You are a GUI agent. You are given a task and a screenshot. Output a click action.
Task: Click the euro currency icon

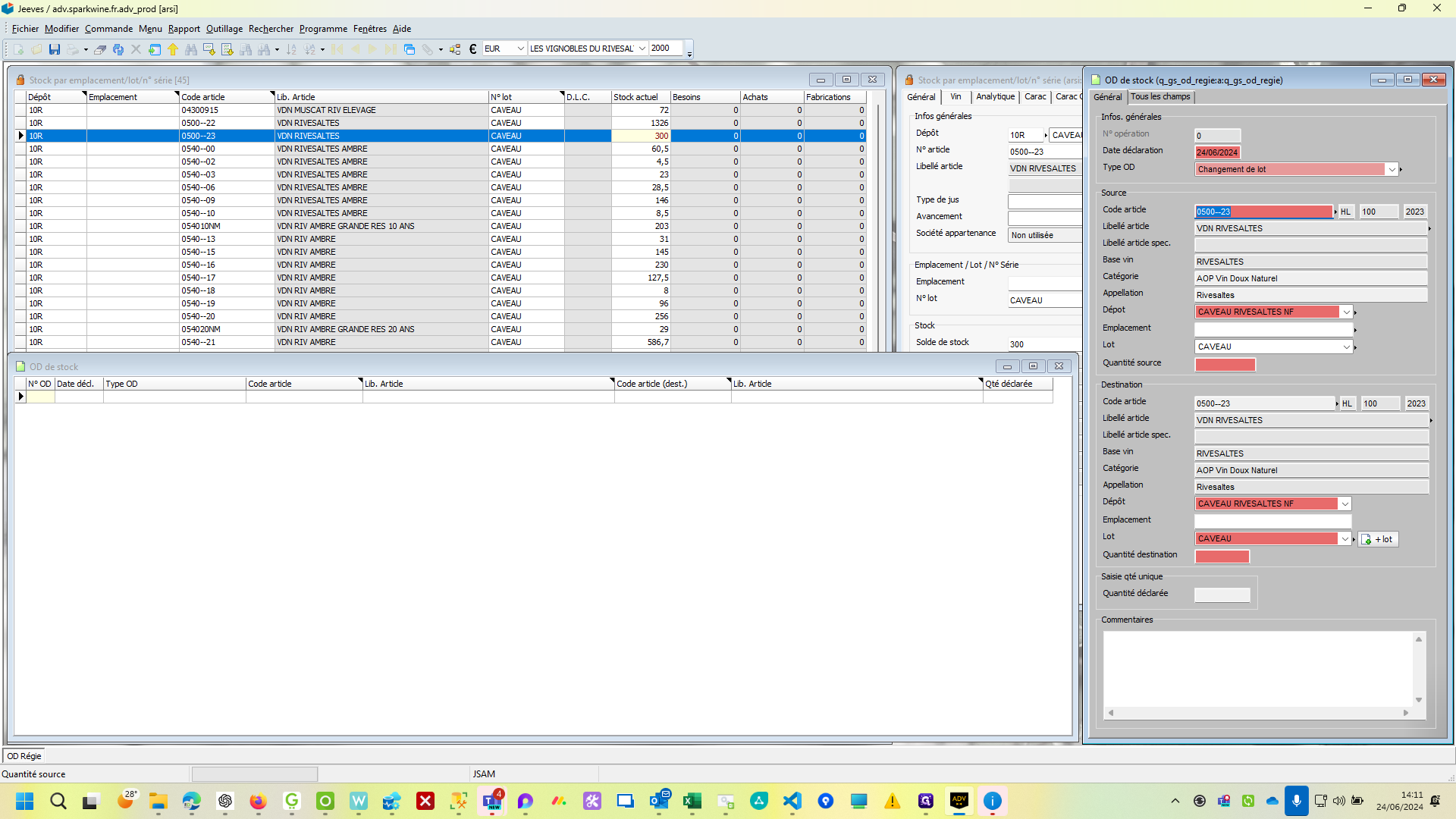pyautogui.click(x=472, y=49)
